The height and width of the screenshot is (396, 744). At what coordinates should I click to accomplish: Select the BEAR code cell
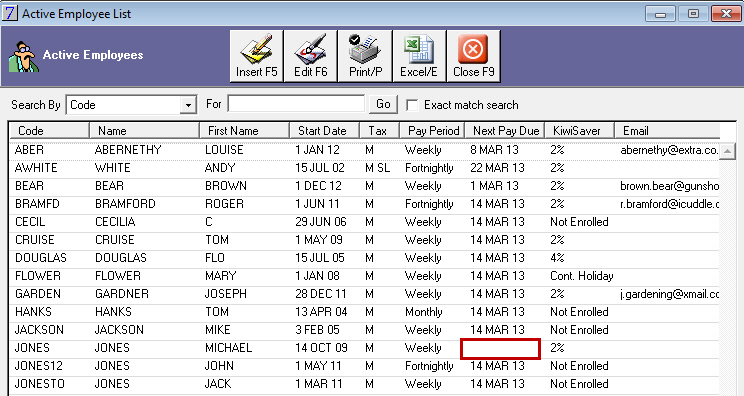(29, 186)
